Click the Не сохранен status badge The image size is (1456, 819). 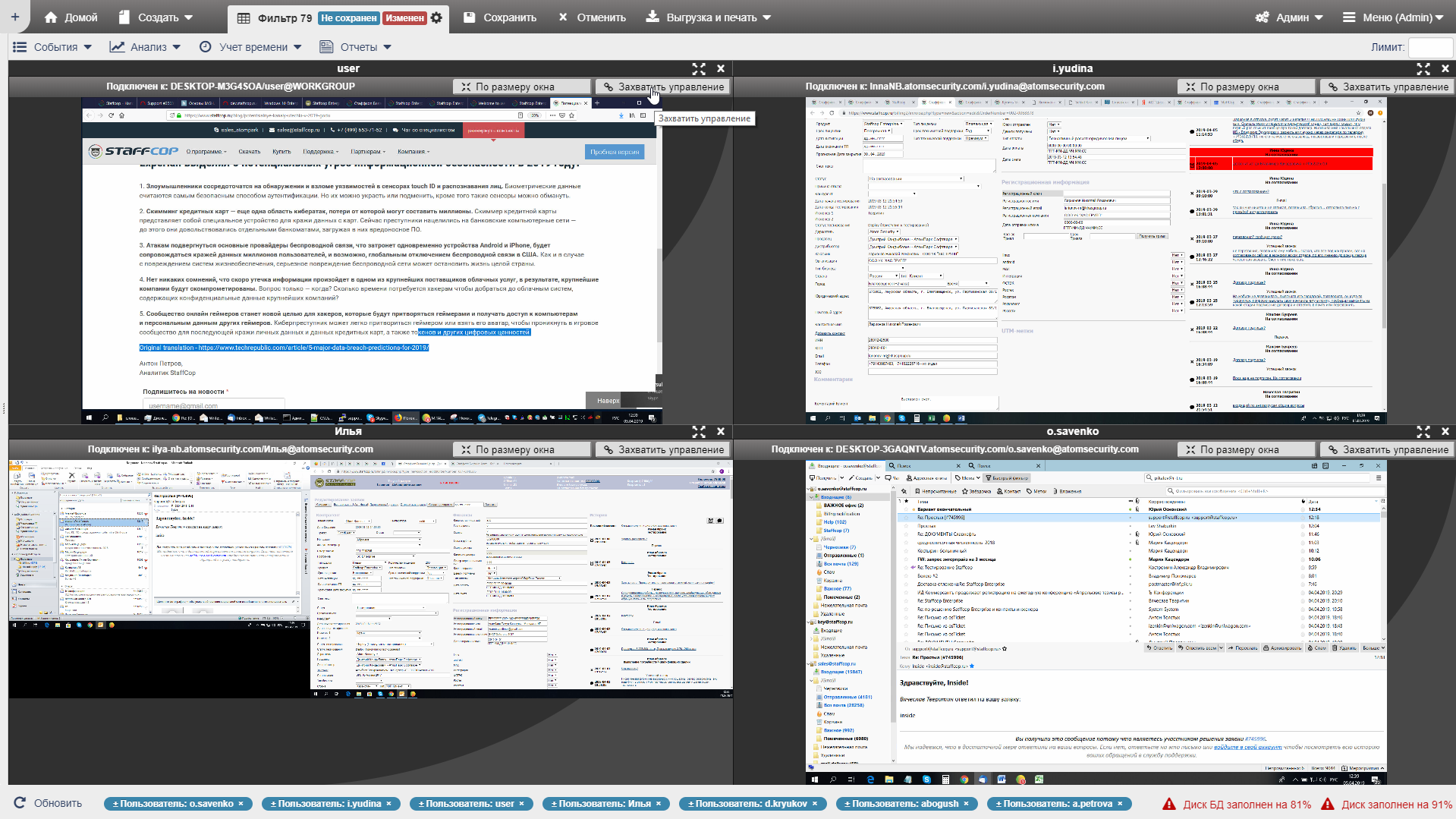tap(348, 18)
